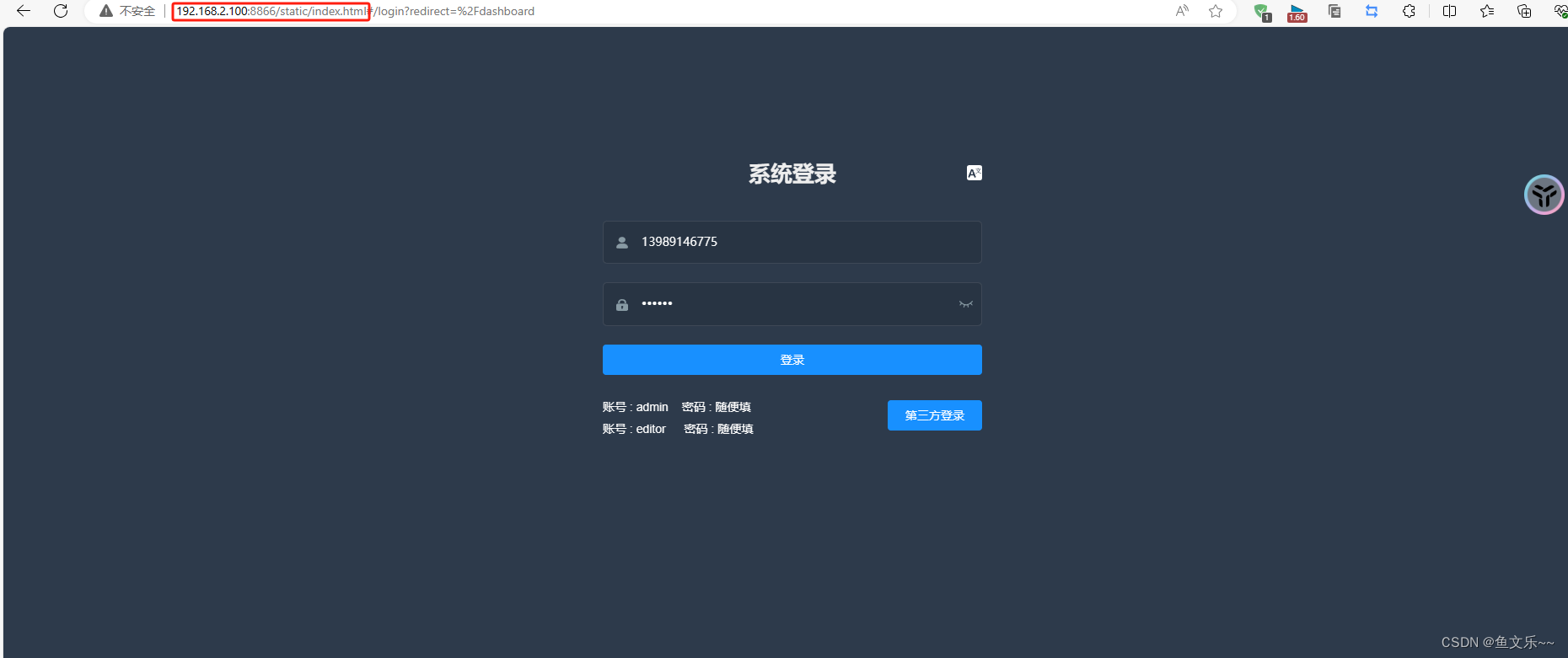Click the blue crop-refresh extension icon
1568x658 pixels.
1372,11
